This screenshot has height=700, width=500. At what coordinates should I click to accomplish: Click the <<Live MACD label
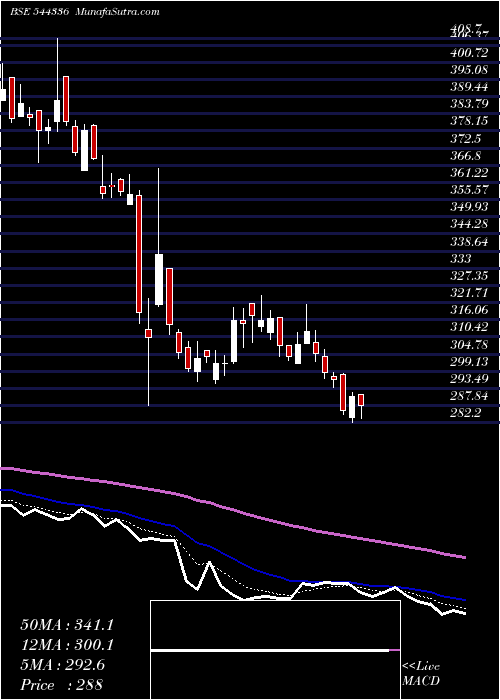pos(421,674)
